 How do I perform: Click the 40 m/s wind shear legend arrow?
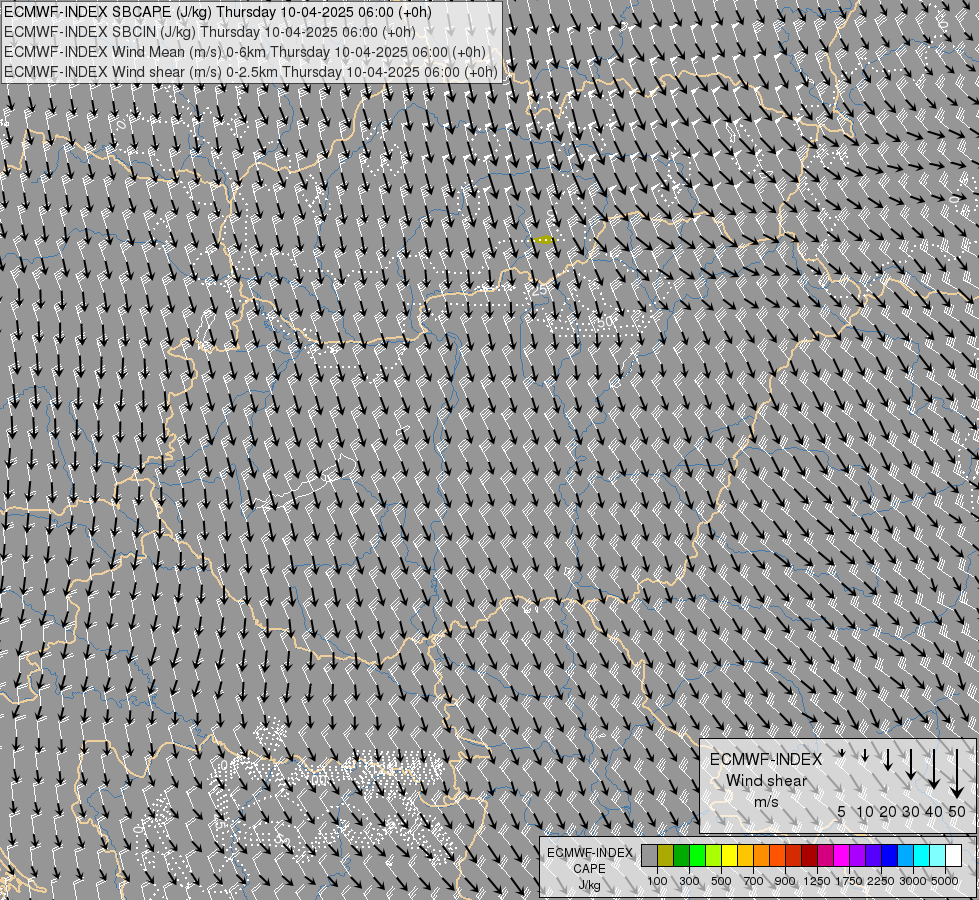pos(933,769)
